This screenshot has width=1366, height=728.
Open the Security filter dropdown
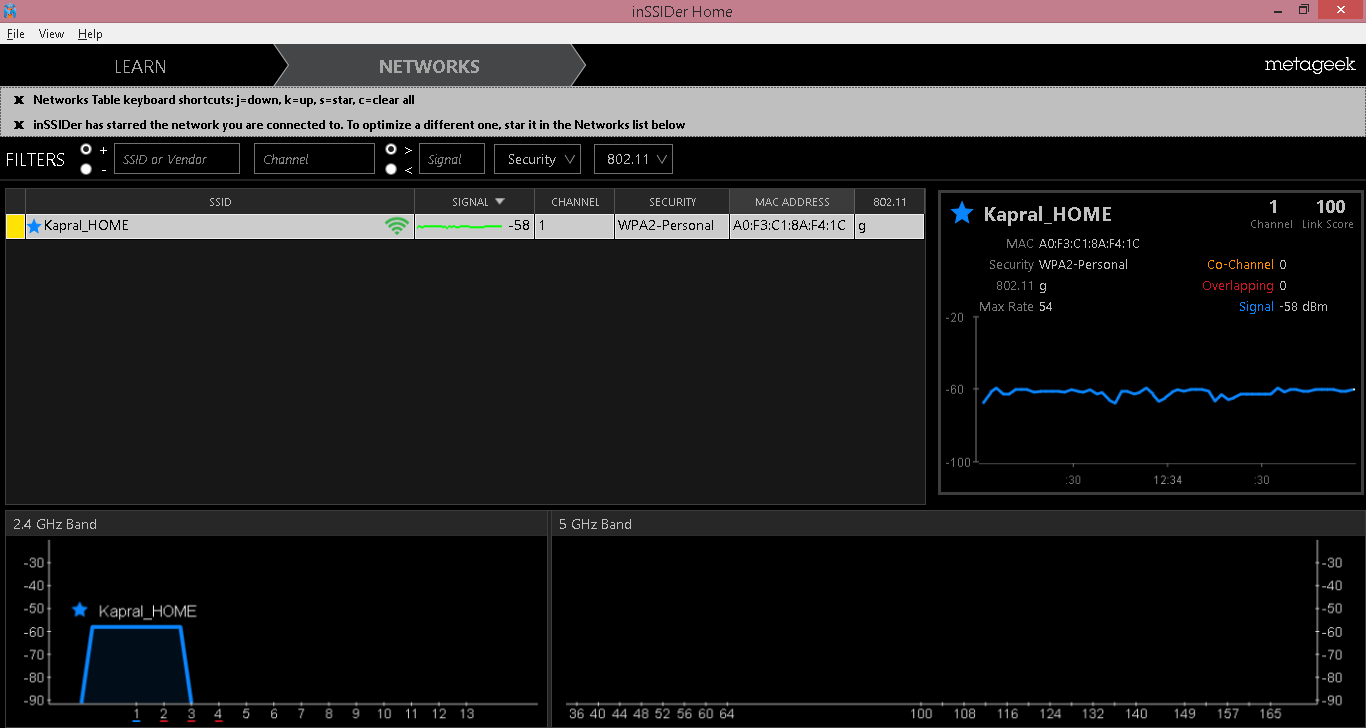pyautogui.click(x=537, y=159)
